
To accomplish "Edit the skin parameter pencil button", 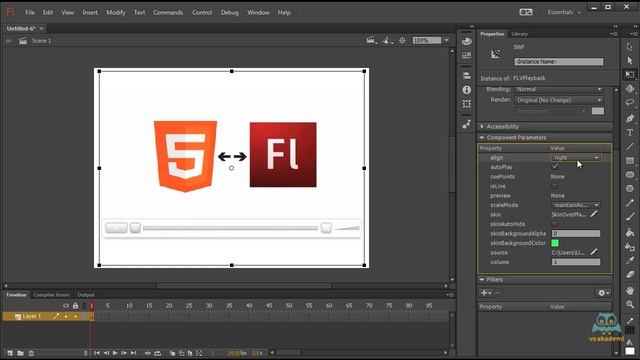I will point(594,214).
